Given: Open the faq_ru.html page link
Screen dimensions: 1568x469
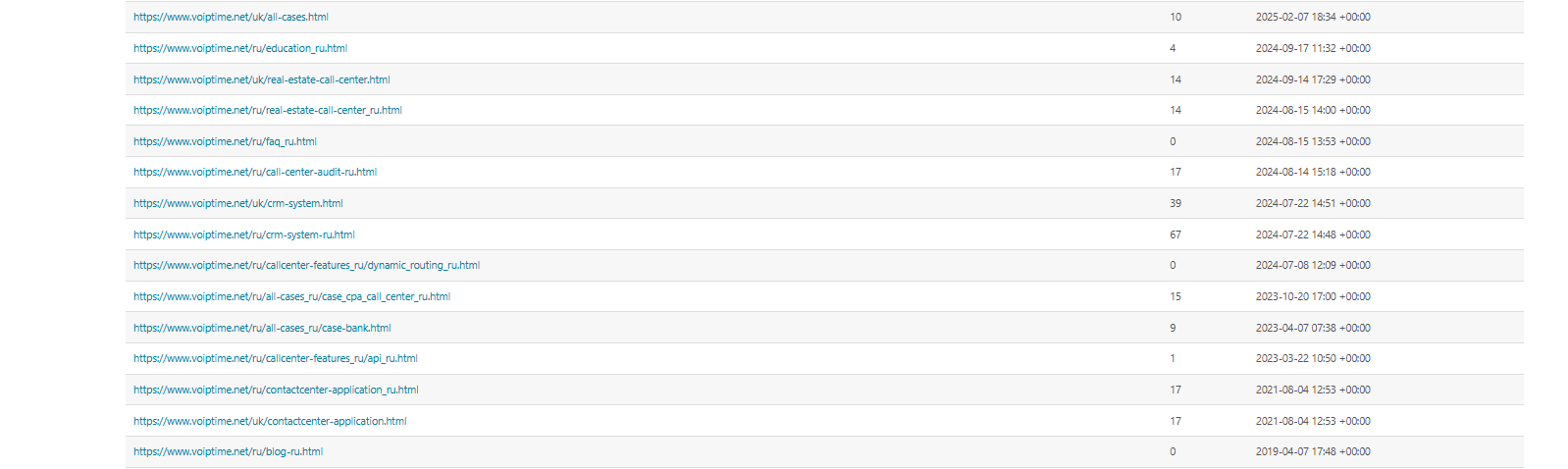Looking at the screenshot, I should pos(225,141).
